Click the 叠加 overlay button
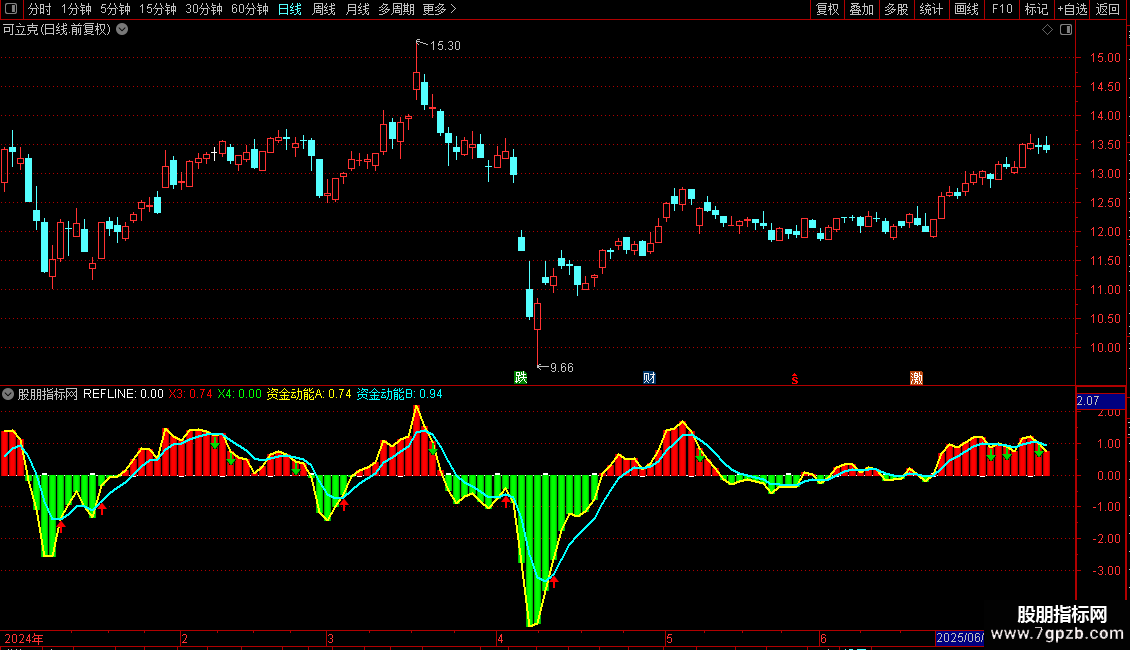Image resolution: width=1130 pixels, height=650 pixels. 862,9
